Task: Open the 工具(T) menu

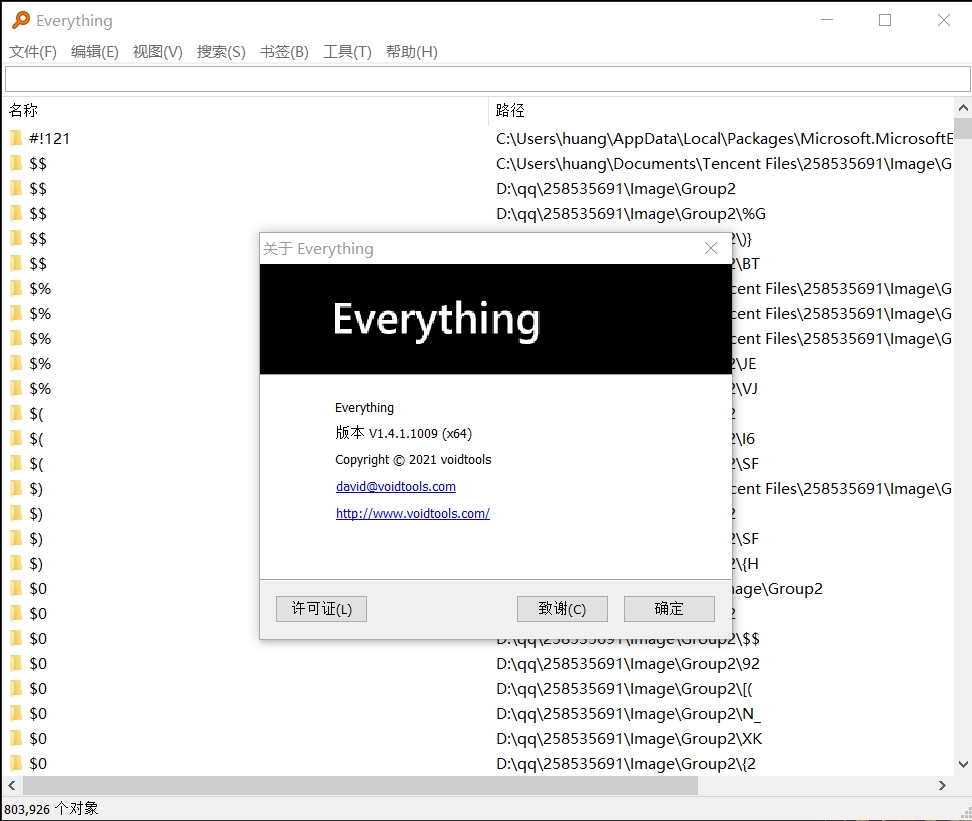Action: 347,52
